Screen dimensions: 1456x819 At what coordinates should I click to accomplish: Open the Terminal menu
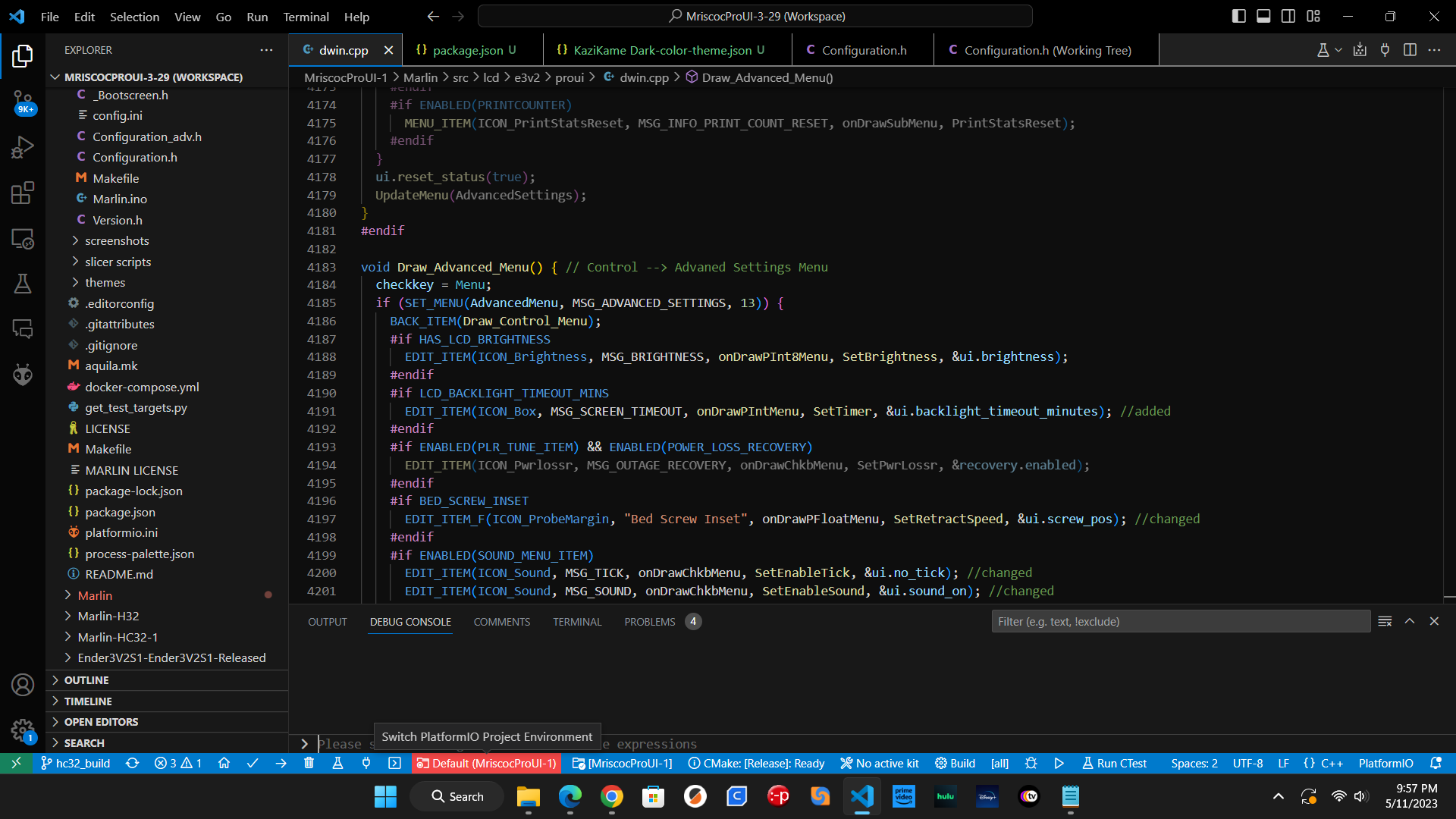coord(306,17)
